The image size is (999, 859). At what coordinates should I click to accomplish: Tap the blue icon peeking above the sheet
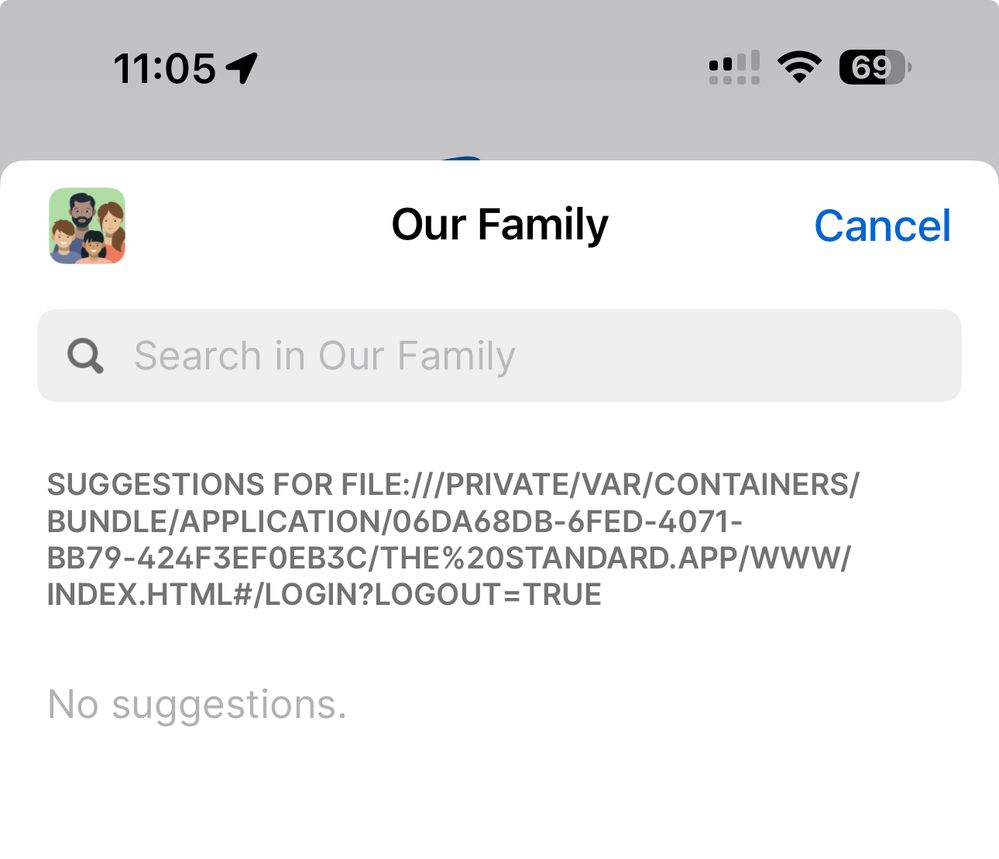[462, 157]
